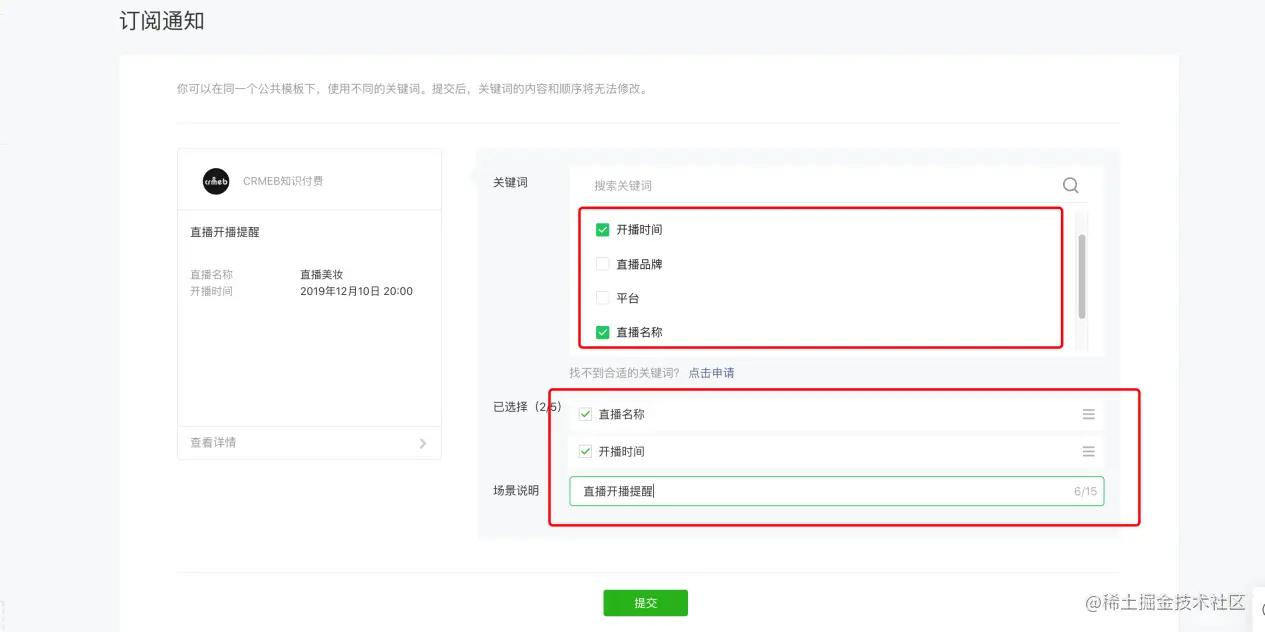Grab the reorder handle for 开播时间
This screenshot has width=1265, height=632.
tap(1088, 452)
